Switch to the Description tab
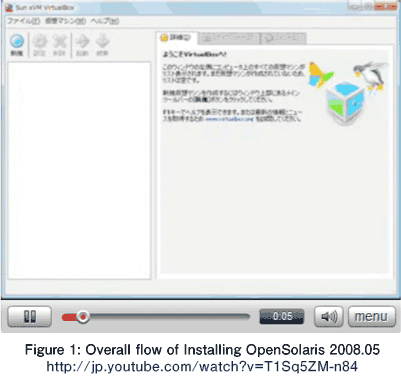The height and width of the screenshot is (377, 401). pos(284,38)
